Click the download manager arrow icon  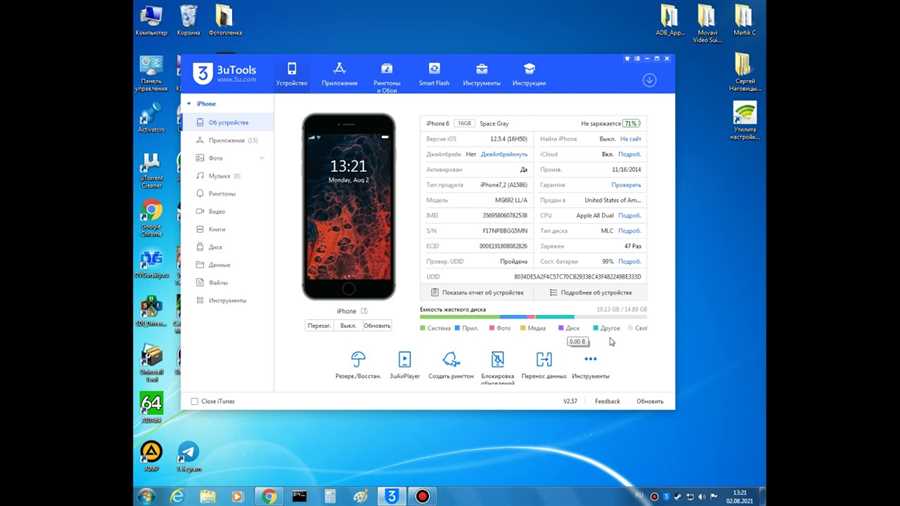649,80
